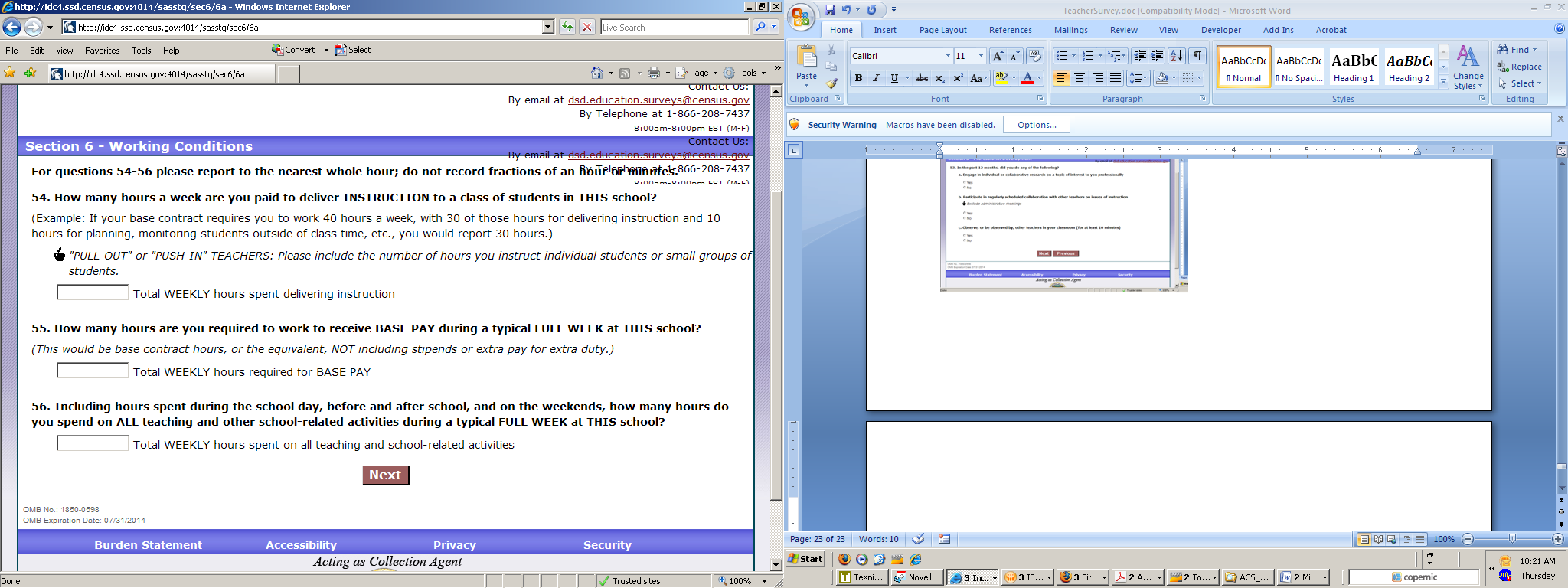
Task: Click the Refresh icon beside the IE address bar
Action: [567, 27]
